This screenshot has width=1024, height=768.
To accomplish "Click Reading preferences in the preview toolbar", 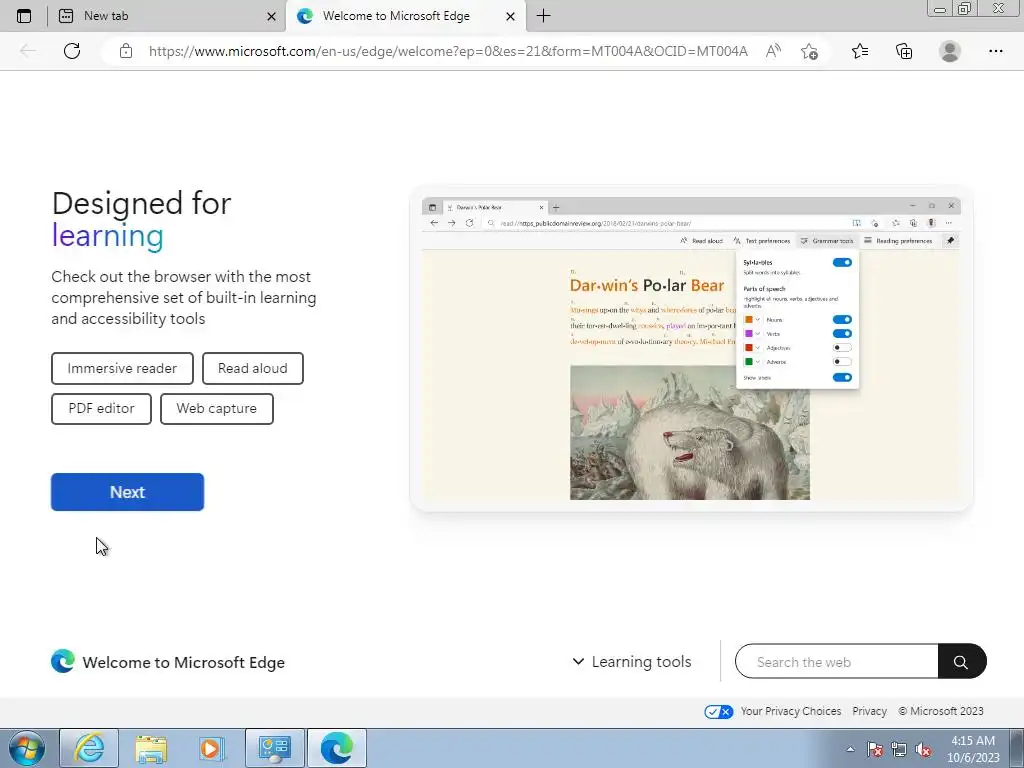I will (898, 241).
